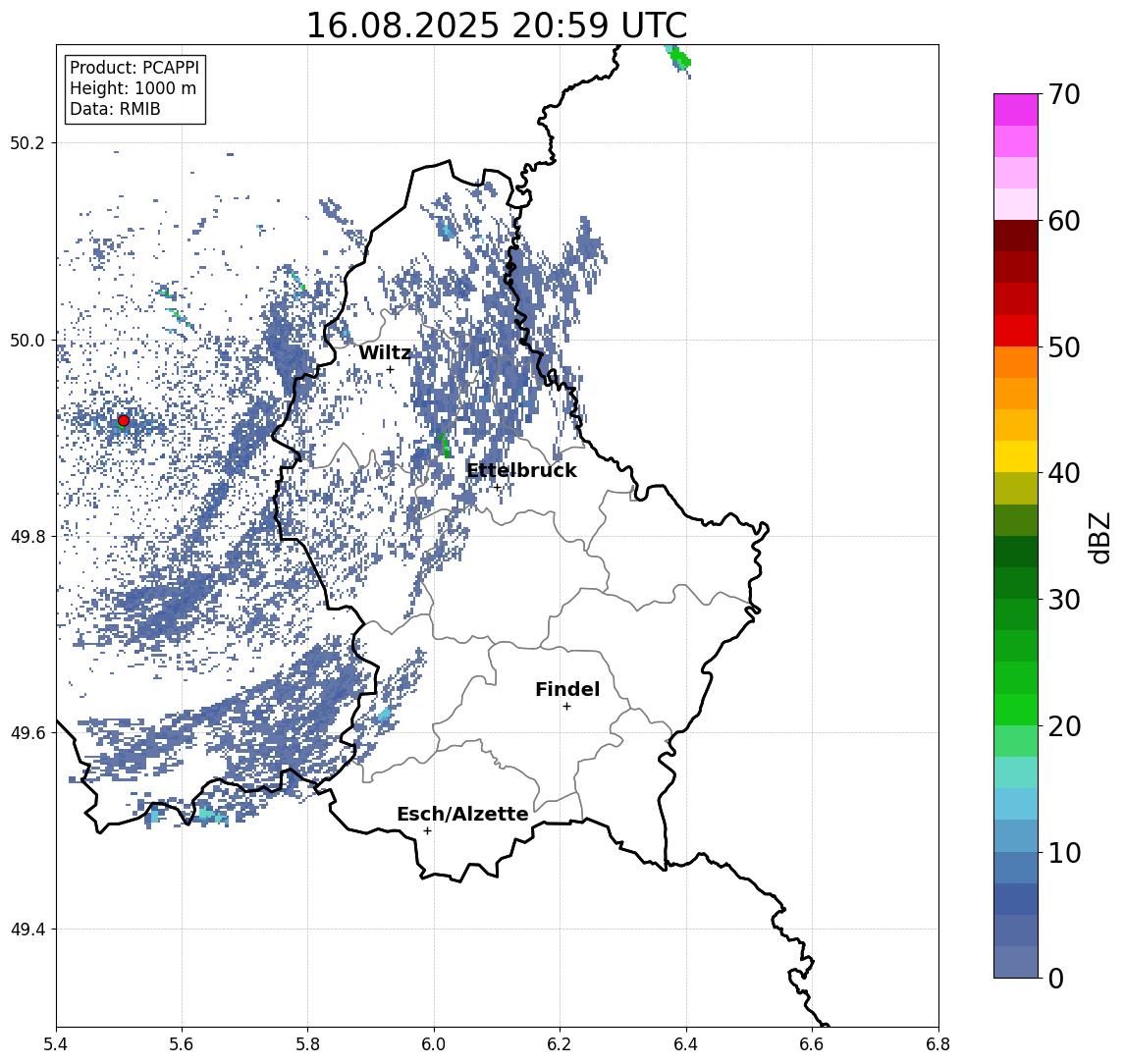Click the "Height: 1000 m" line
Image resolution: width=1124 pixels, height=1064 pixels.
[x=133, y=88]
